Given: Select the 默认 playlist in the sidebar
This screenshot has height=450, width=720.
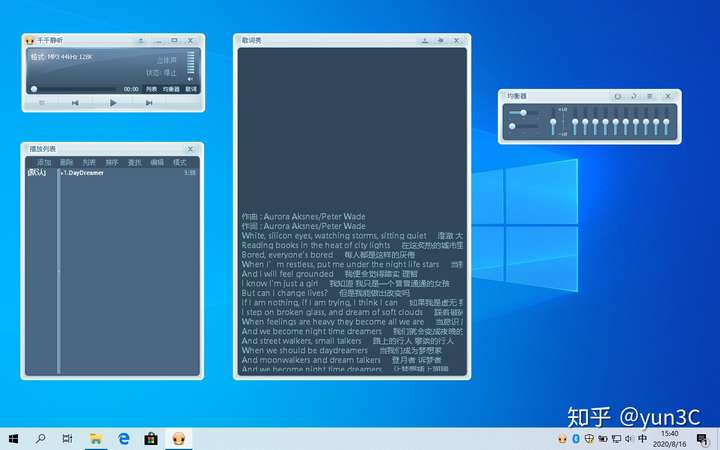Looking at the screenshot, I should (37, 173).
